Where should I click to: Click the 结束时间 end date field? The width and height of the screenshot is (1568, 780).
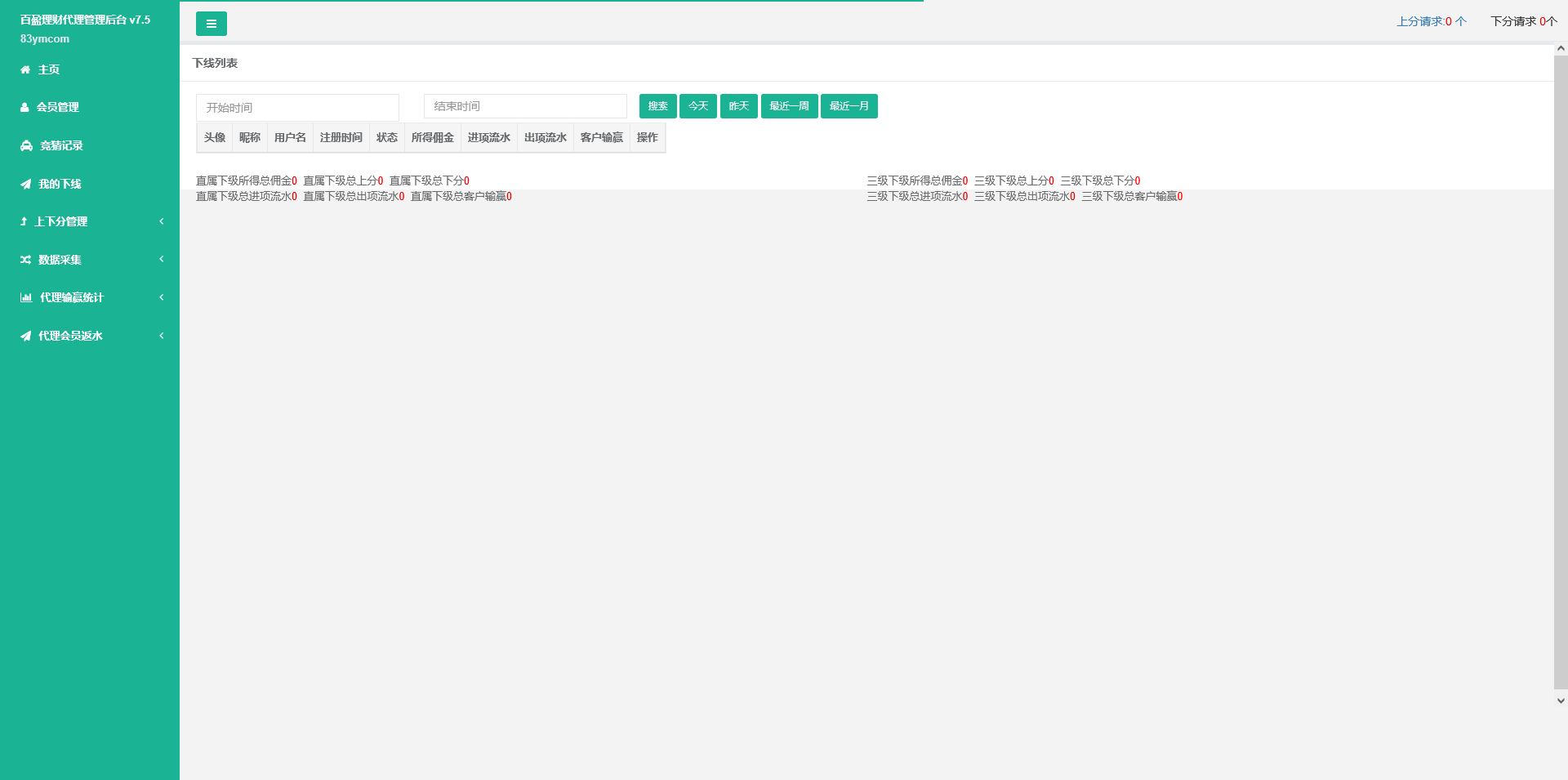click(x=525, y=106)
